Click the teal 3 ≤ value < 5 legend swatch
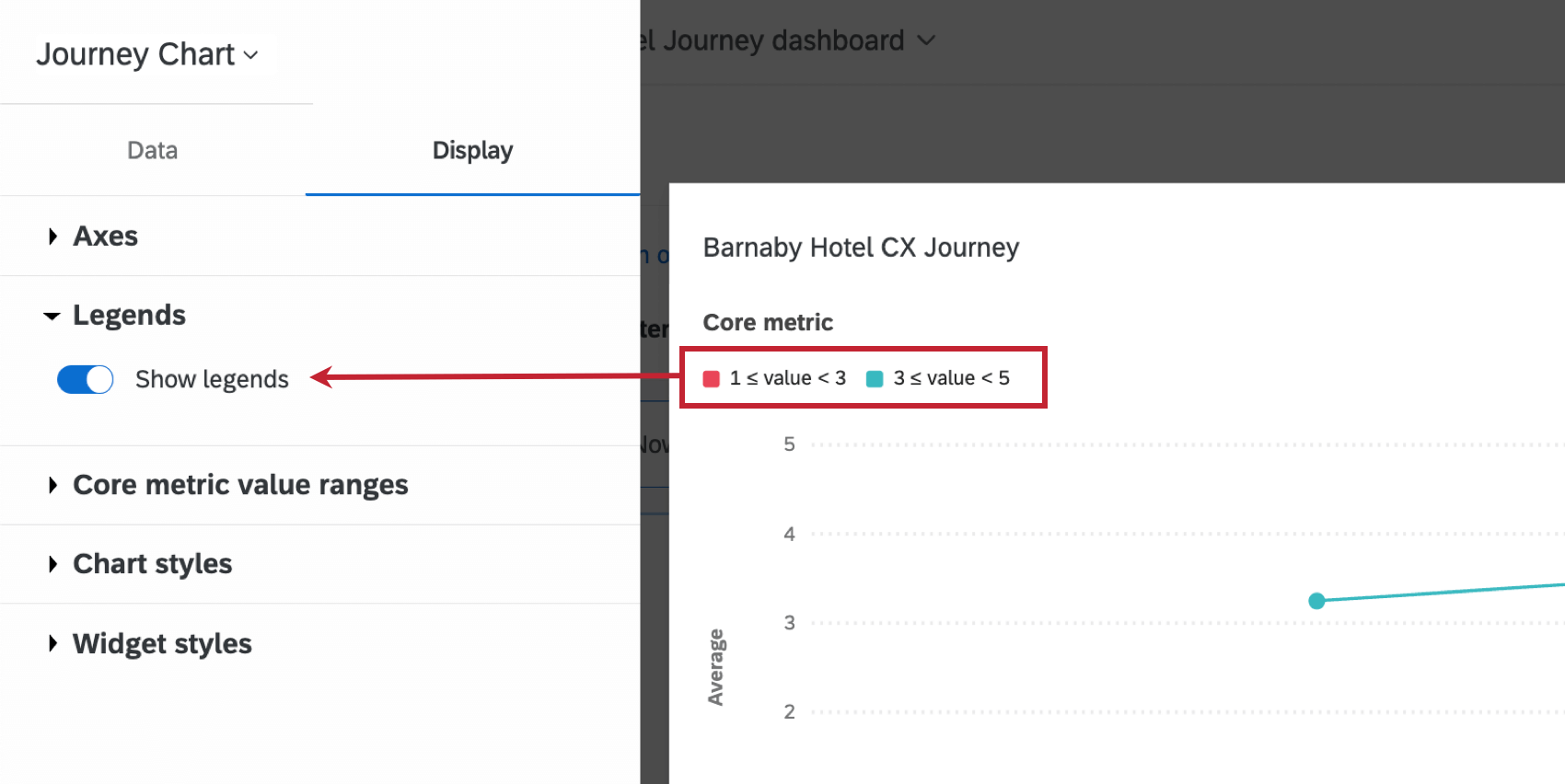Screen dimensions: 1565x784 875,379
